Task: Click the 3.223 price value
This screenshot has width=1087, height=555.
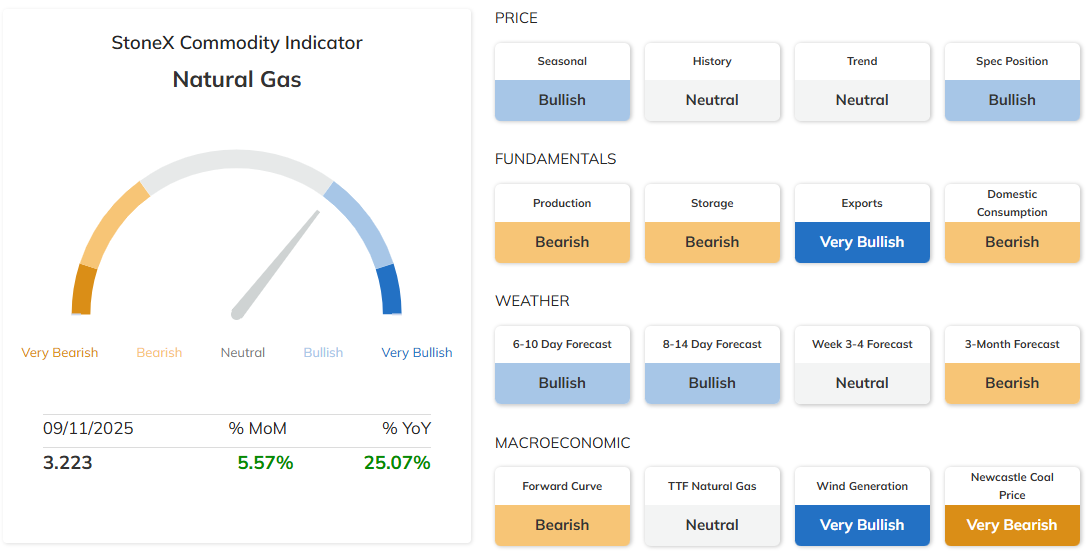Action: [67, 462]
